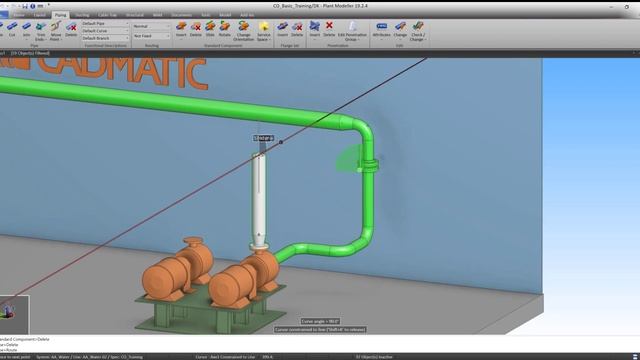Screen dimensions: 640x360
Task: Insert a flange set
Action: click(x=282, y=30)
